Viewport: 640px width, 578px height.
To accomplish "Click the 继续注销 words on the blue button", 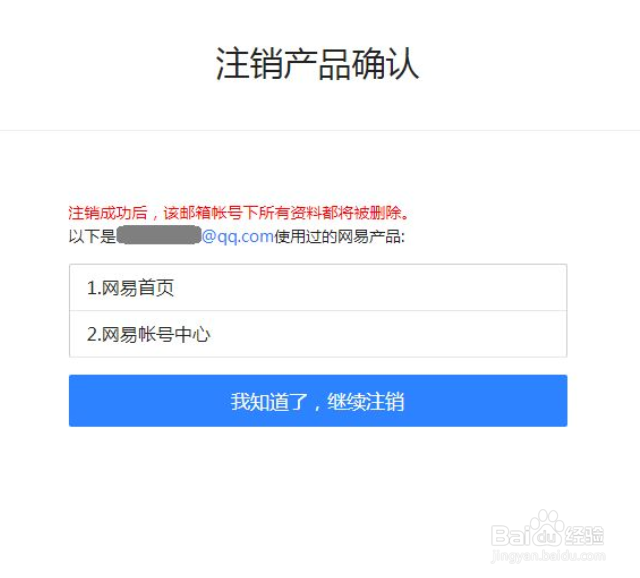I will tap(365, 402).
